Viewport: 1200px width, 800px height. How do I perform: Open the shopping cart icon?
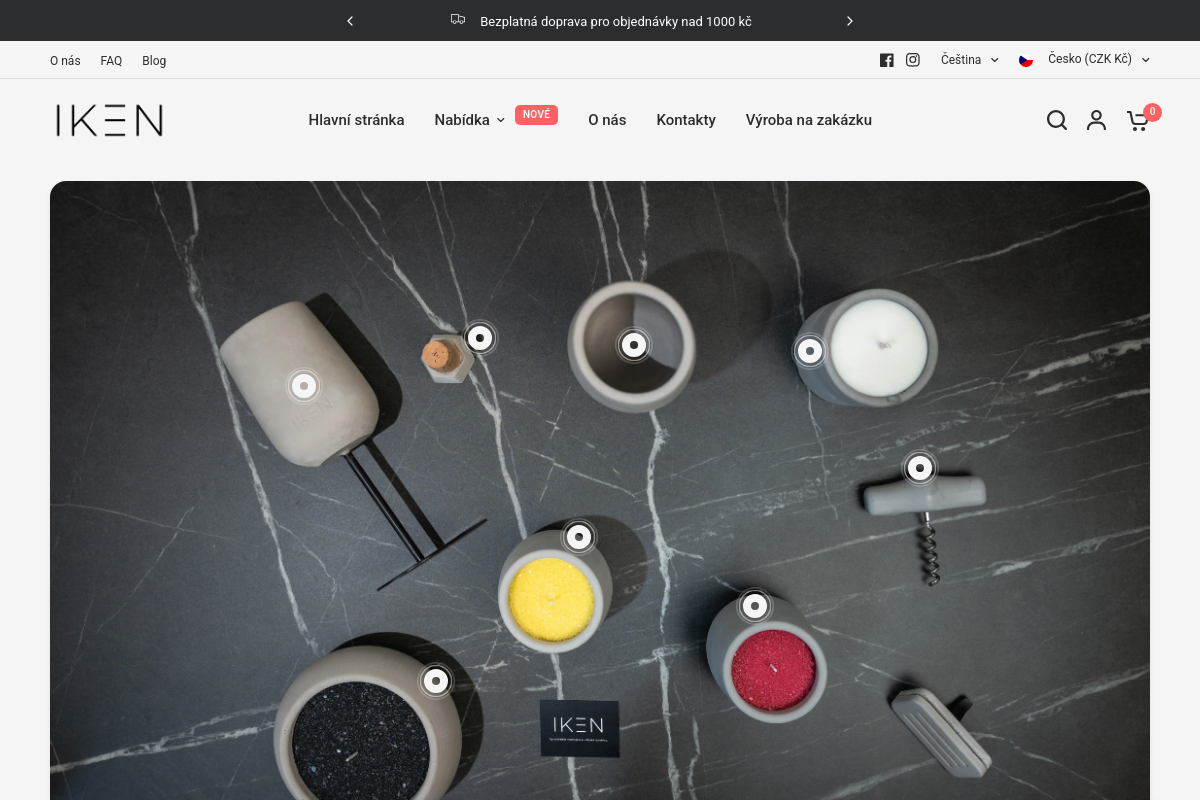pyautogui.click(x=1138, y=121)
